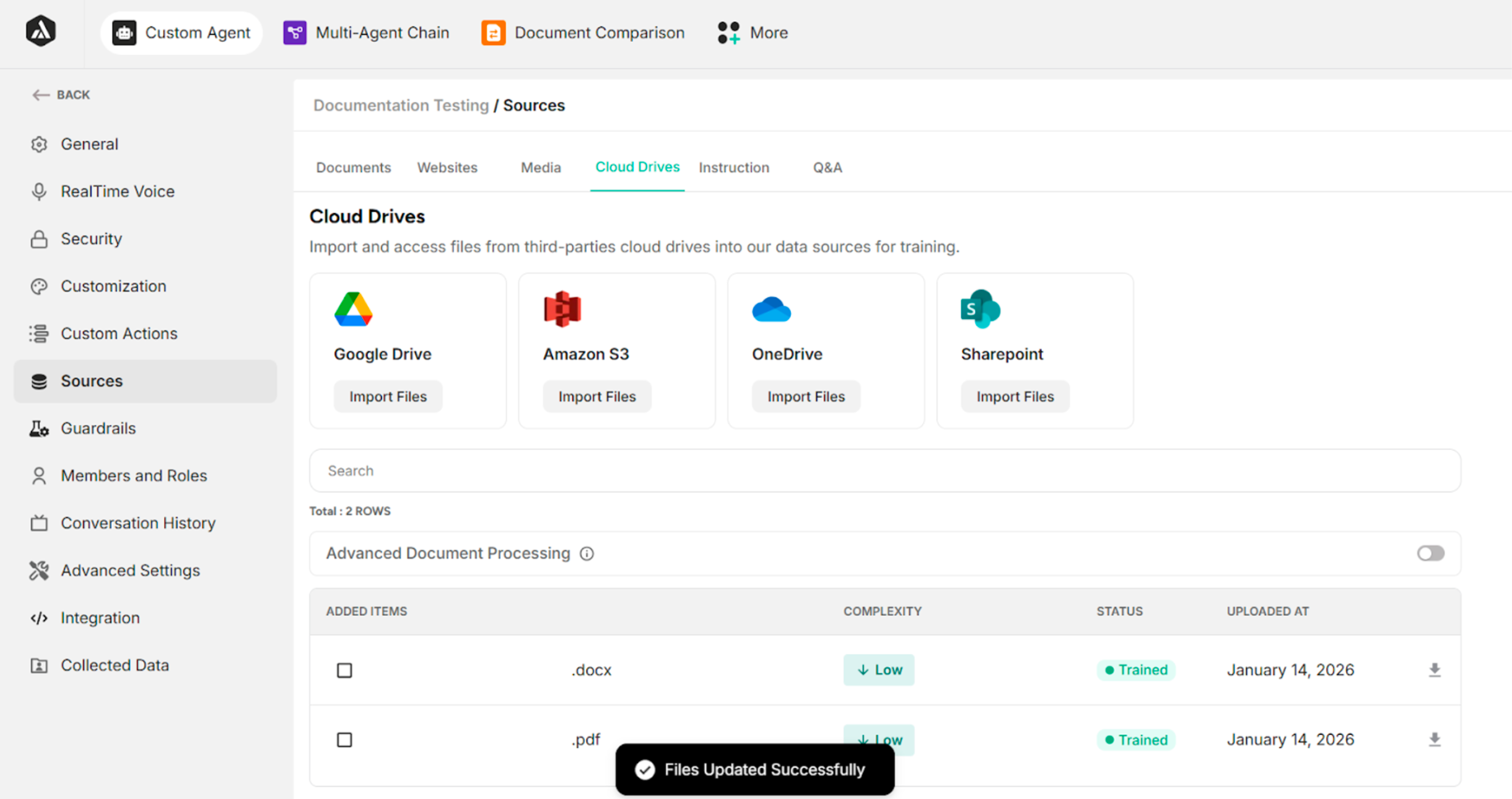The height and width of the screenshot is (799, 1512).
Task: Click the Amazon S3 logo icon
Action: (x=562, y=309)
